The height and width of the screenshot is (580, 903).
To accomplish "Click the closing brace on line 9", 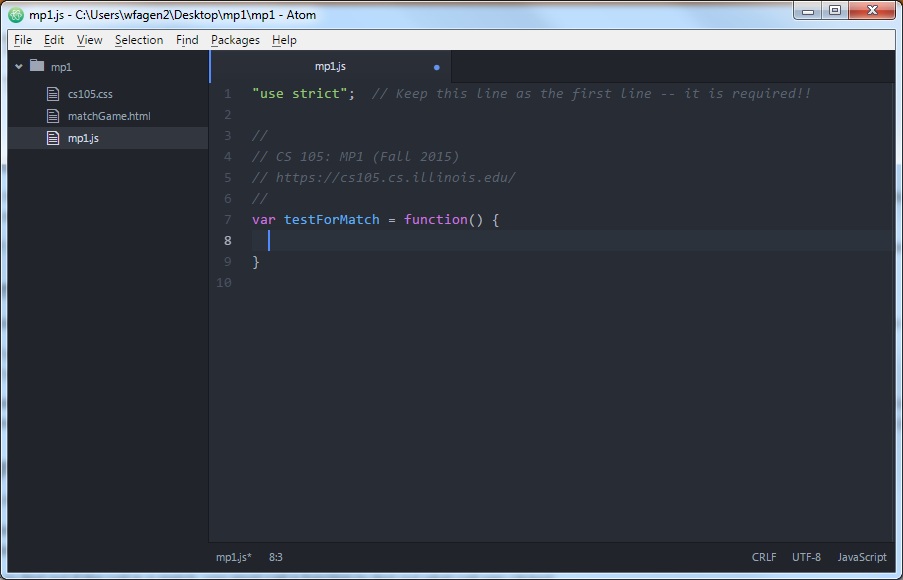I will (256, 261).
